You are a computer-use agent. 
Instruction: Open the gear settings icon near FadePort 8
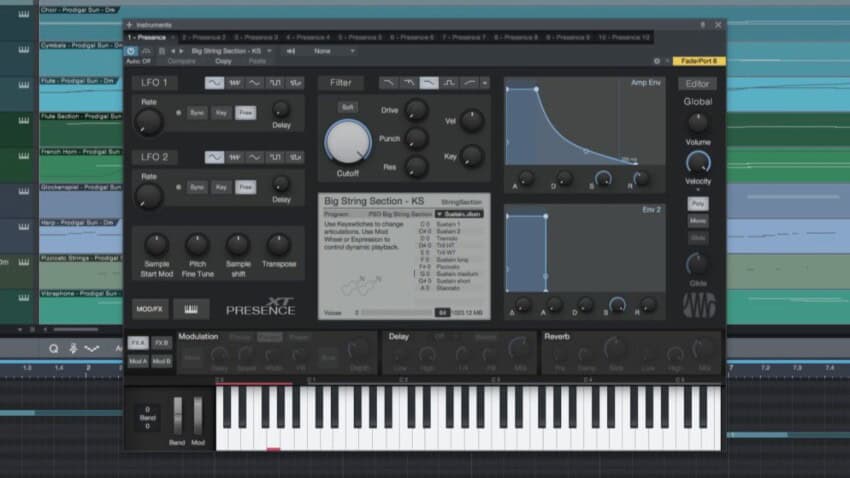coord(657,61)
